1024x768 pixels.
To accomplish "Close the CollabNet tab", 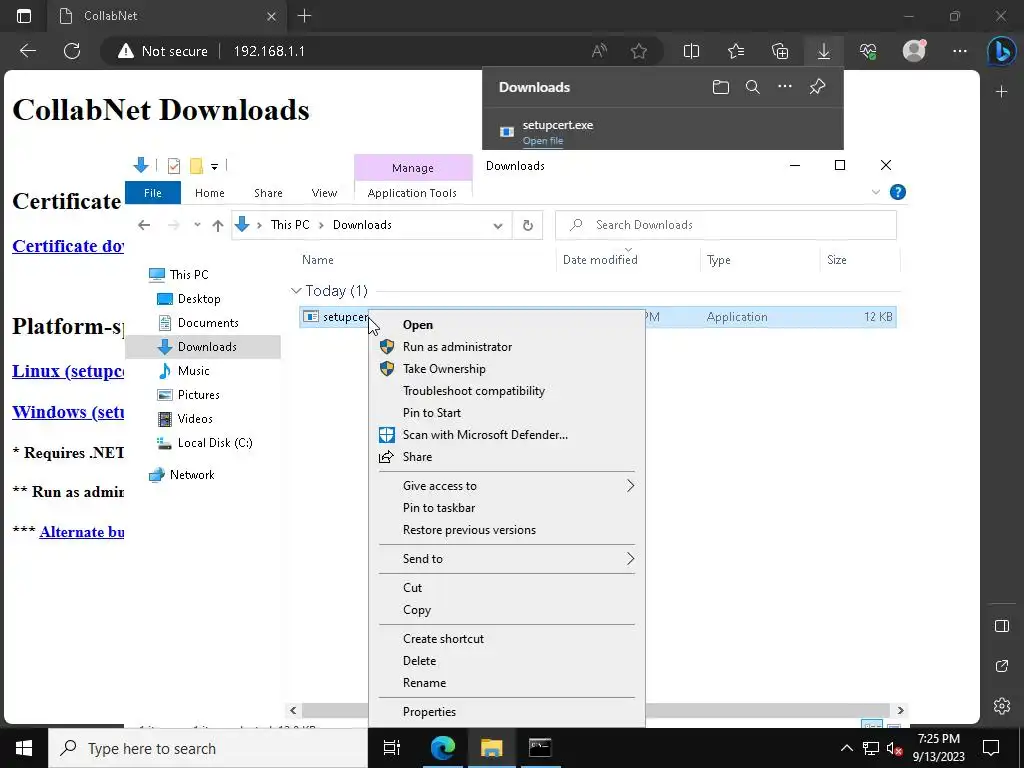I will [x=271, y=16].
